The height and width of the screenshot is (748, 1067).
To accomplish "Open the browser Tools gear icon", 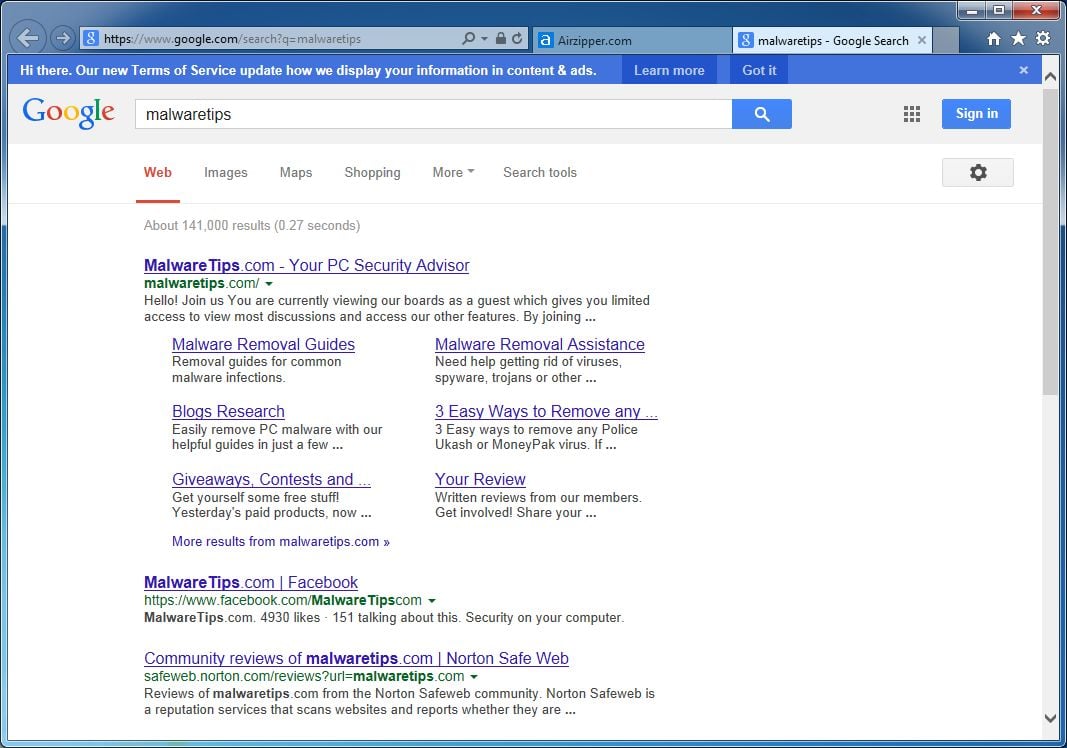I will point(1043,39).
